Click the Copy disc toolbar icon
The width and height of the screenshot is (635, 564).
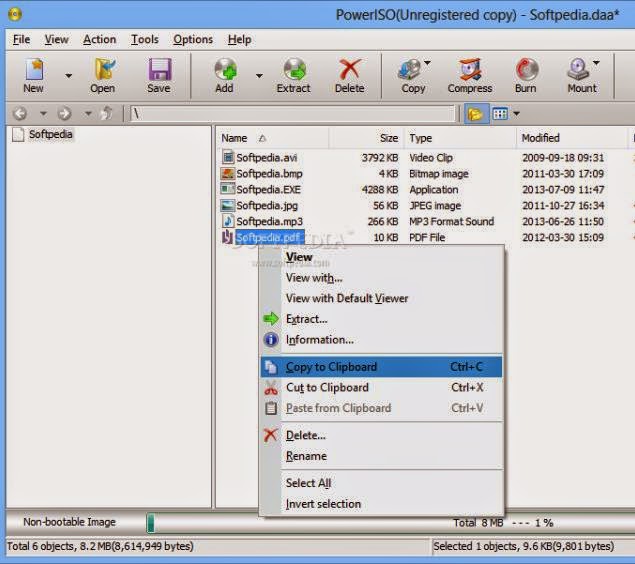pyautogui.click(x=409, y=69)
